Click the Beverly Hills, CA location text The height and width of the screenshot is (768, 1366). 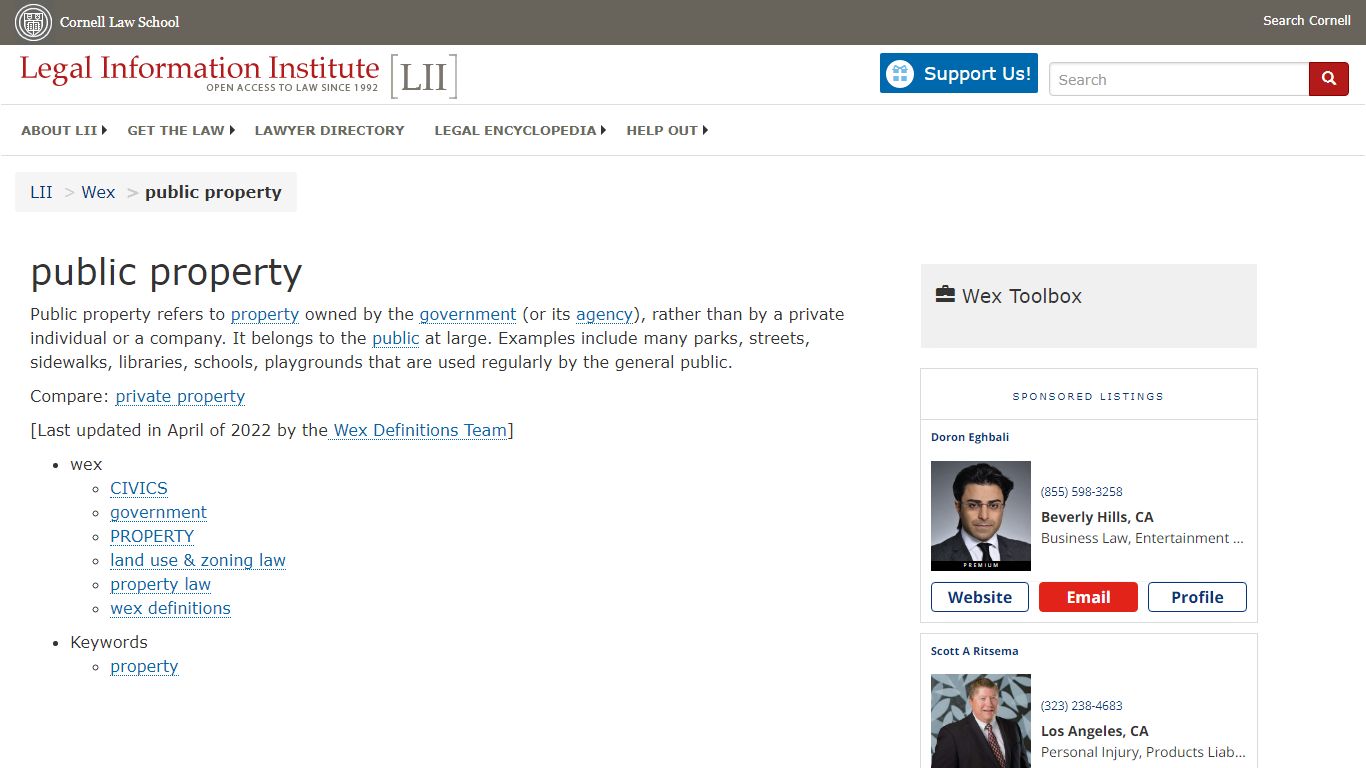1097,517
